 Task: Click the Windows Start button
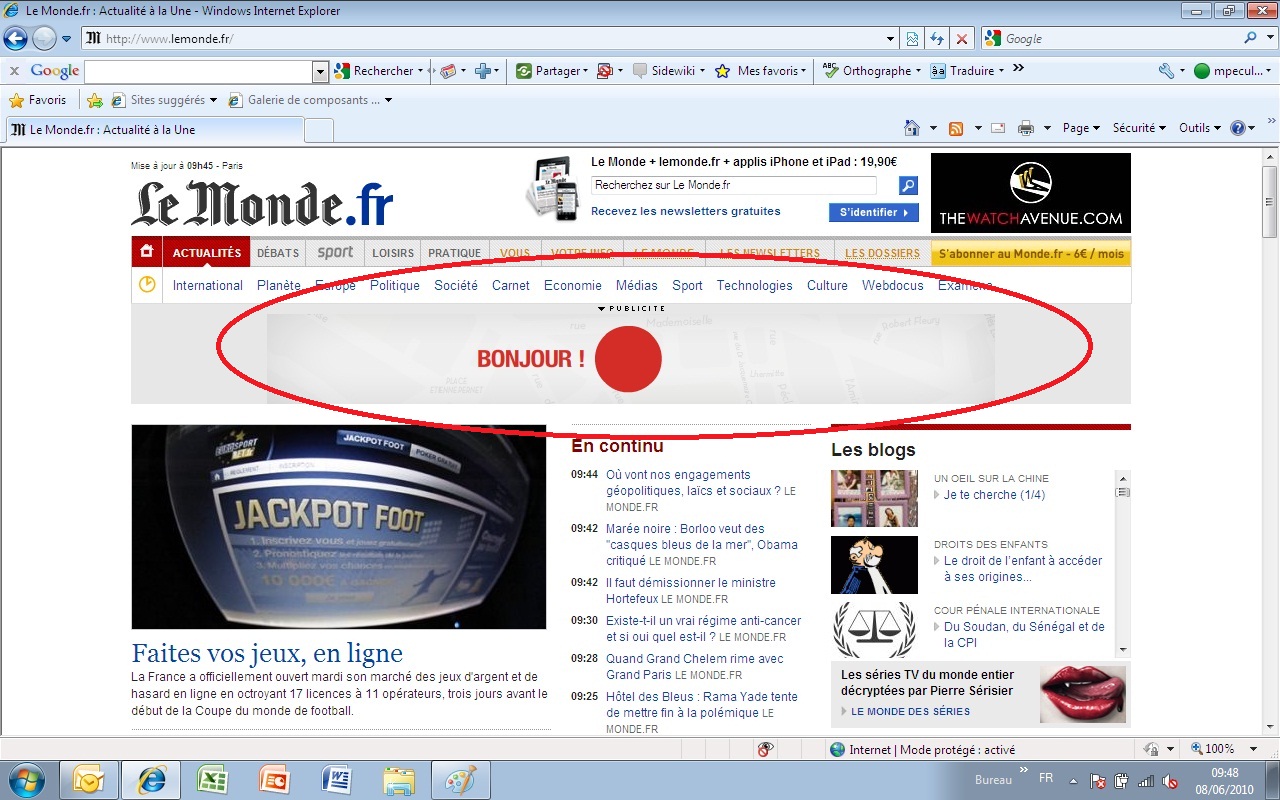pyautogui.click(x=27, y=779)
